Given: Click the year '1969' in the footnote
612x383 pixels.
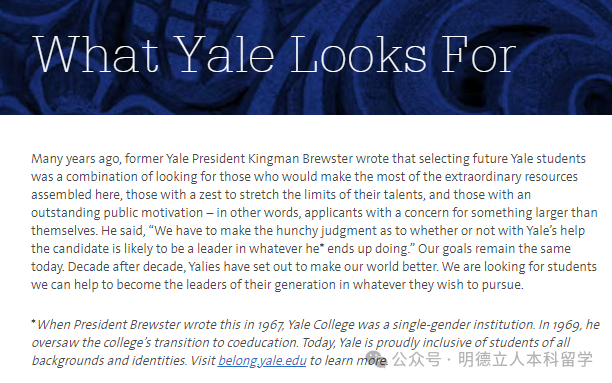Looking at the screenshot, I should pos(567,325).
